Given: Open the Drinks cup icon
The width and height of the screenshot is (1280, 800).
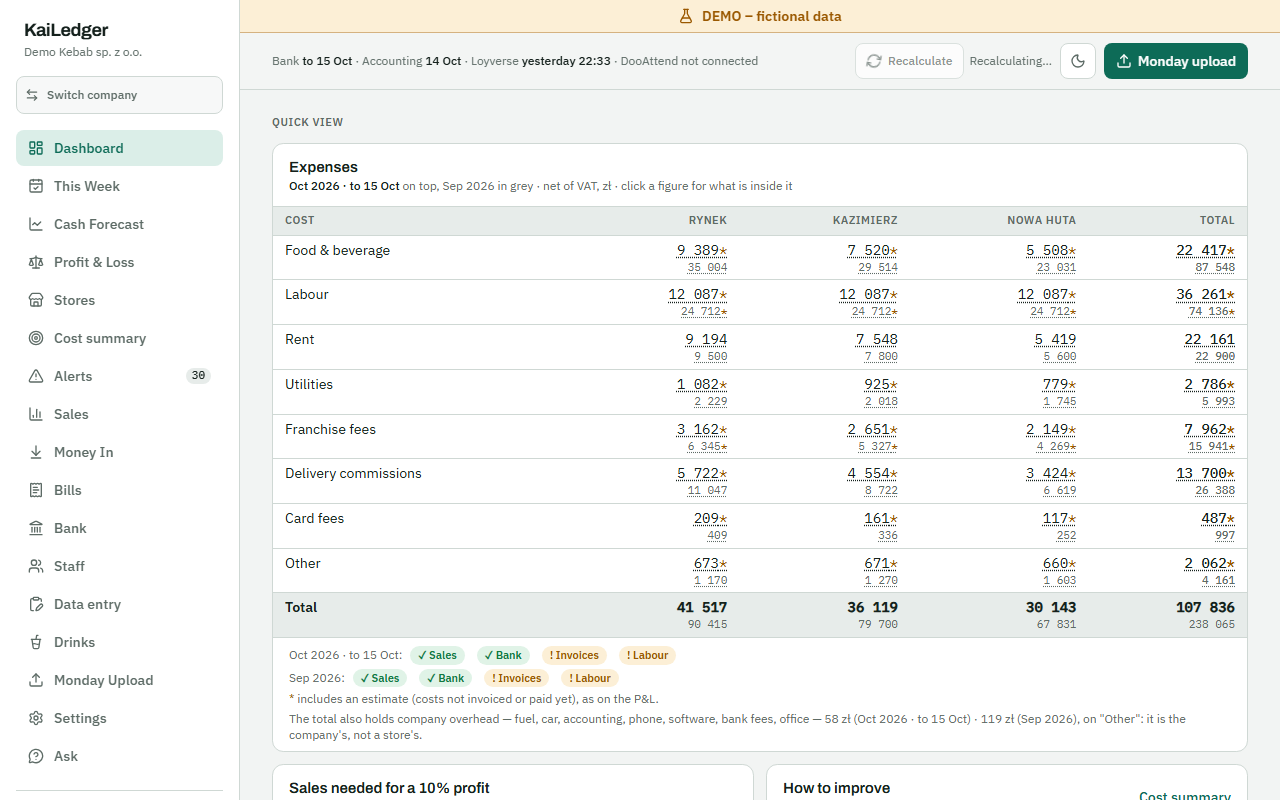Looking at the screenshot, I should coord(36,642).
